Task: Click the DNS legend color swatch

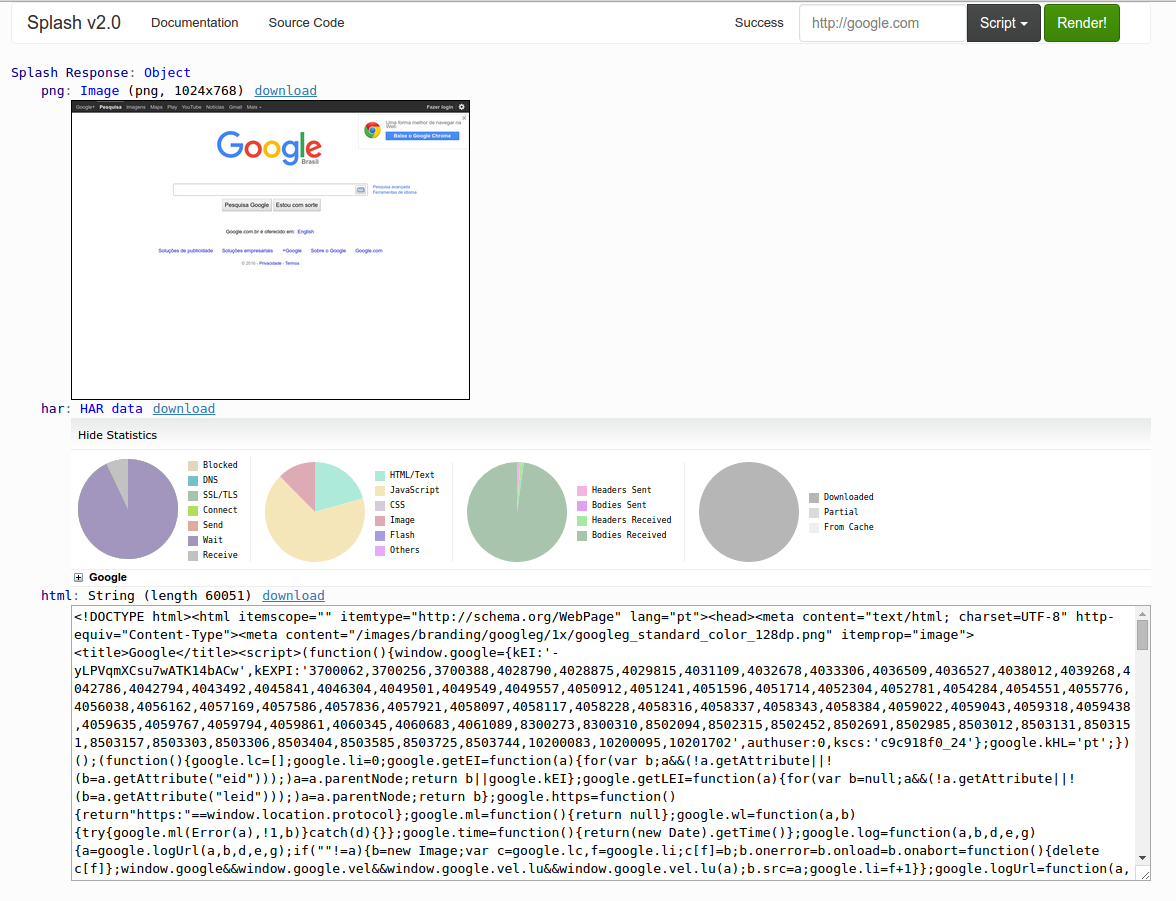Action: pos(193,480)
